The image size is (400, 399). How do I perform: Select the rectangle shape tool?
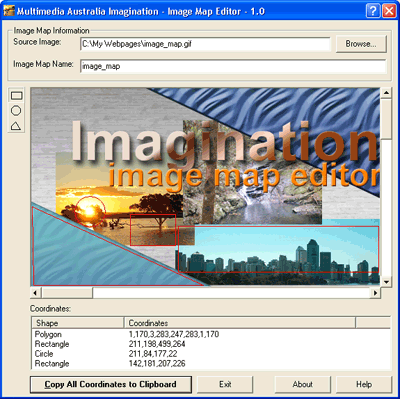coord(16,96)
